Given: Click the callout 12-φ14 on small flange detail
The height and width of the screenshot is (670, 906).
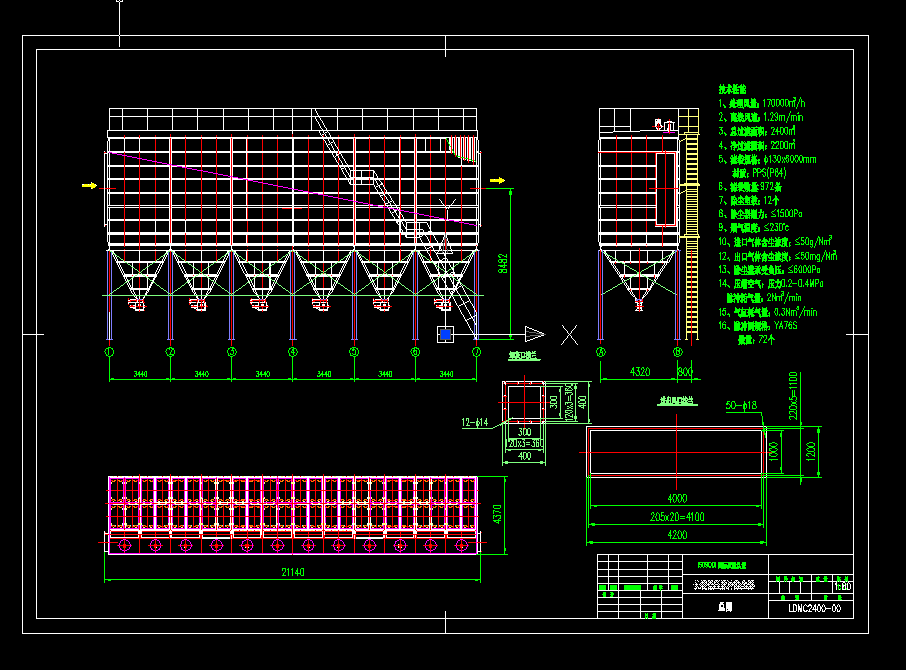Looking at the screenshot, I should click(475, 423).
